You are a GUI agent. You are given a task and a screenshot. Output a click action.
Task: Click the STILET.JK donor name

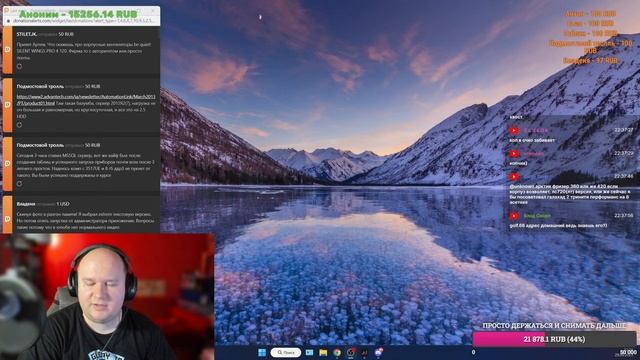point(28,34)
